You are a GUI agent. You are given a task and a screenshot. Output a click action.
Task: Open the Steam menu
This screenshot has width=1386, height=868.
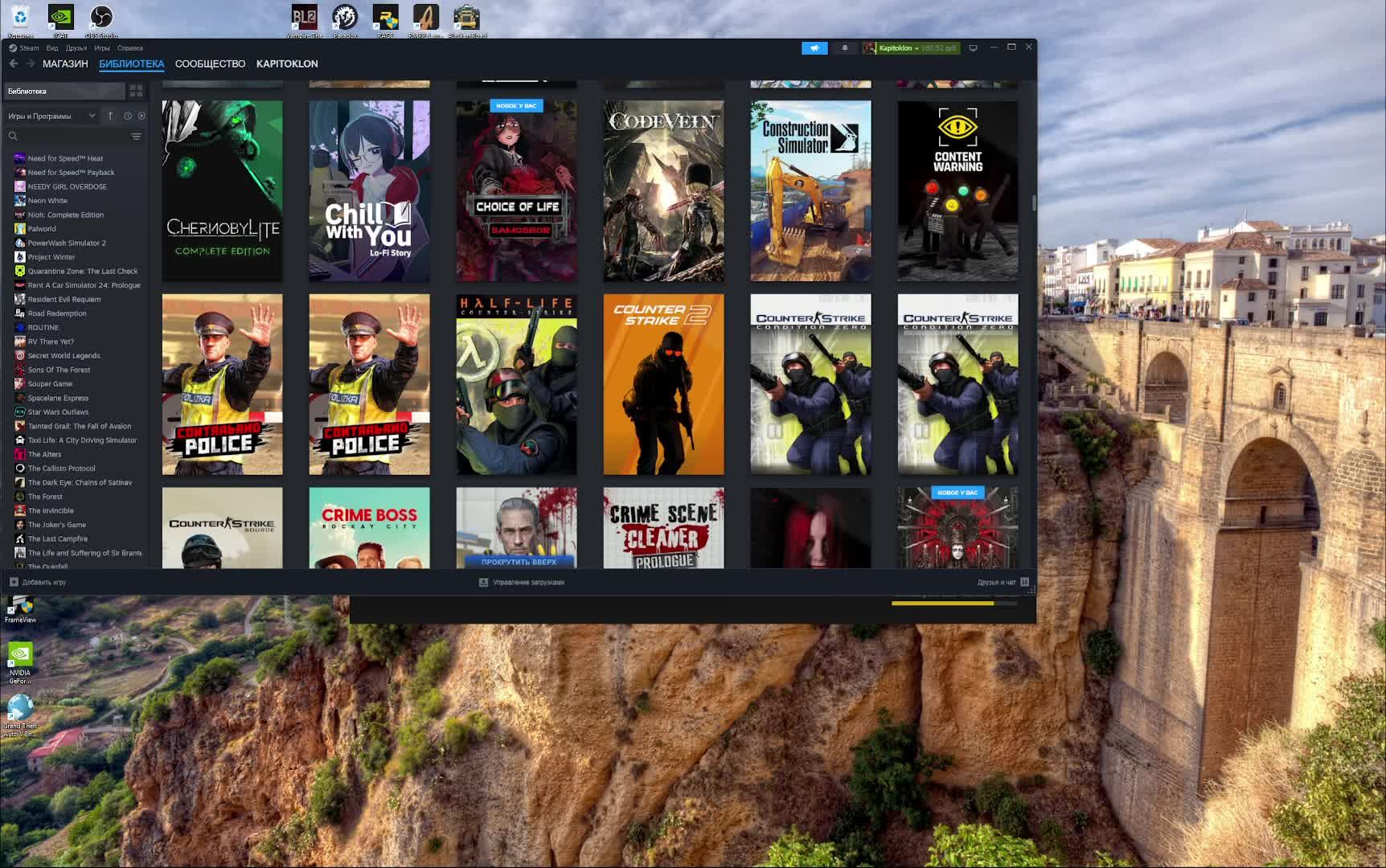click(24, 48)
